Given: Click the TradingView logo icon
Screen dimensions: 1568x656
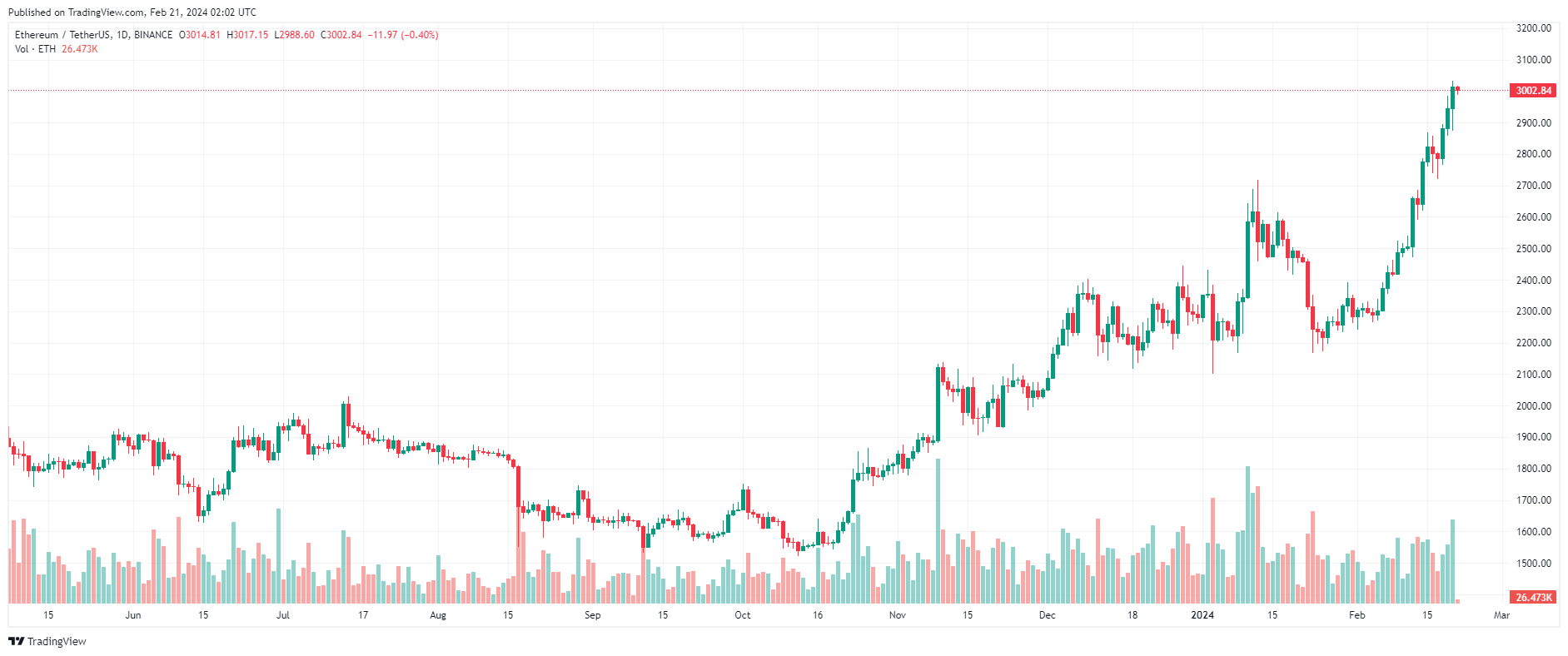Looking at the screenshot, I should [x=16, y=641].
